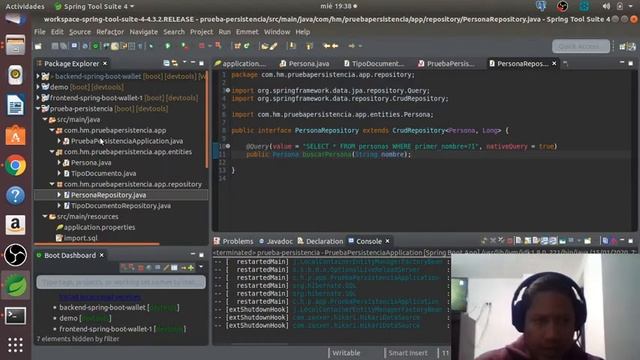Switch to Persona.java editor tab
The image size is (640, 360).
pos(304,63)
